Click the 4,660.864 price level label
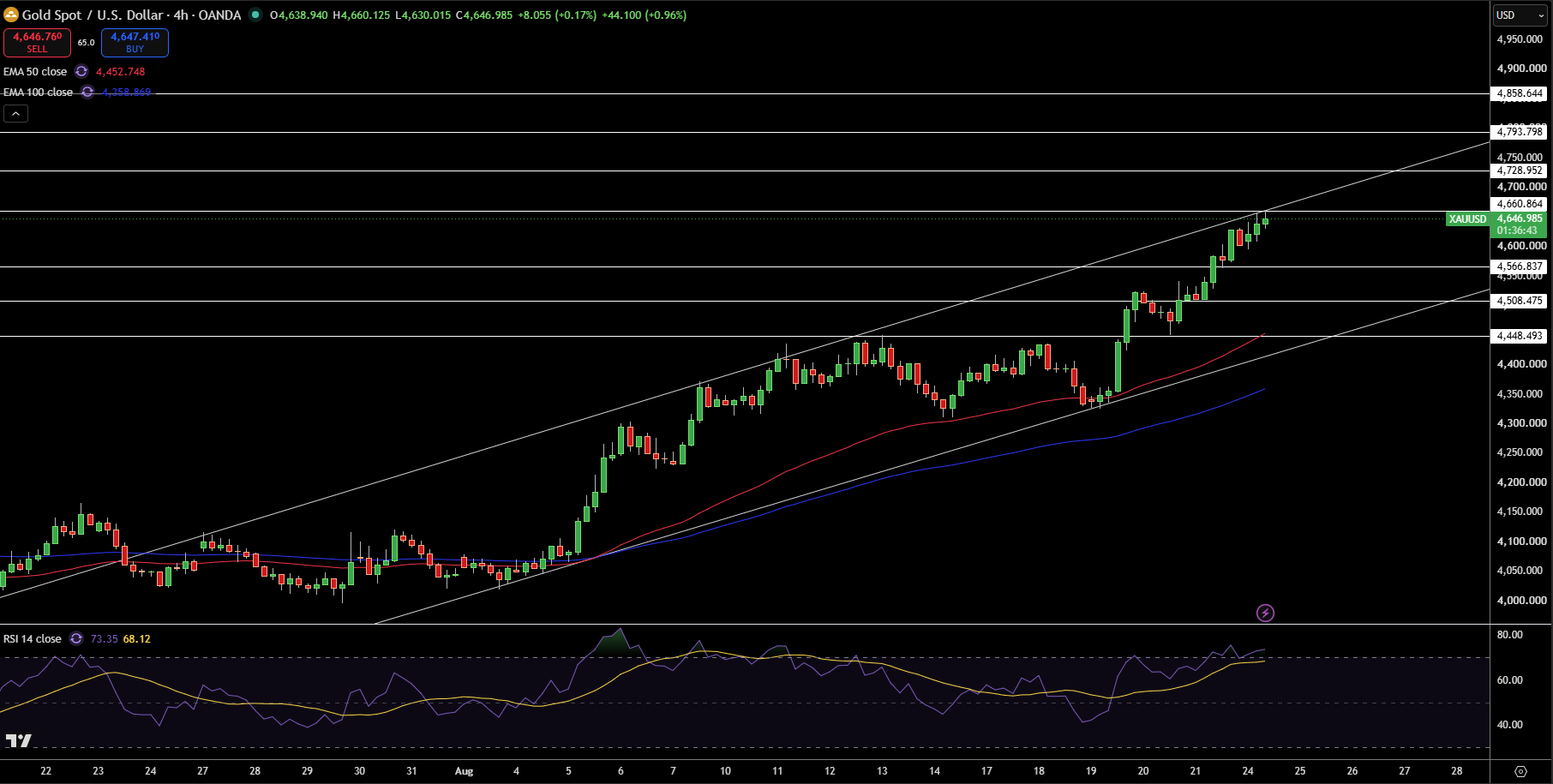 (1519, 204)
